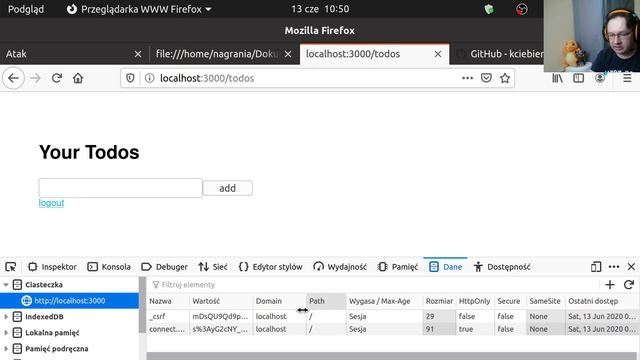Switch to the GitHub - kciebiera tab

500,54
